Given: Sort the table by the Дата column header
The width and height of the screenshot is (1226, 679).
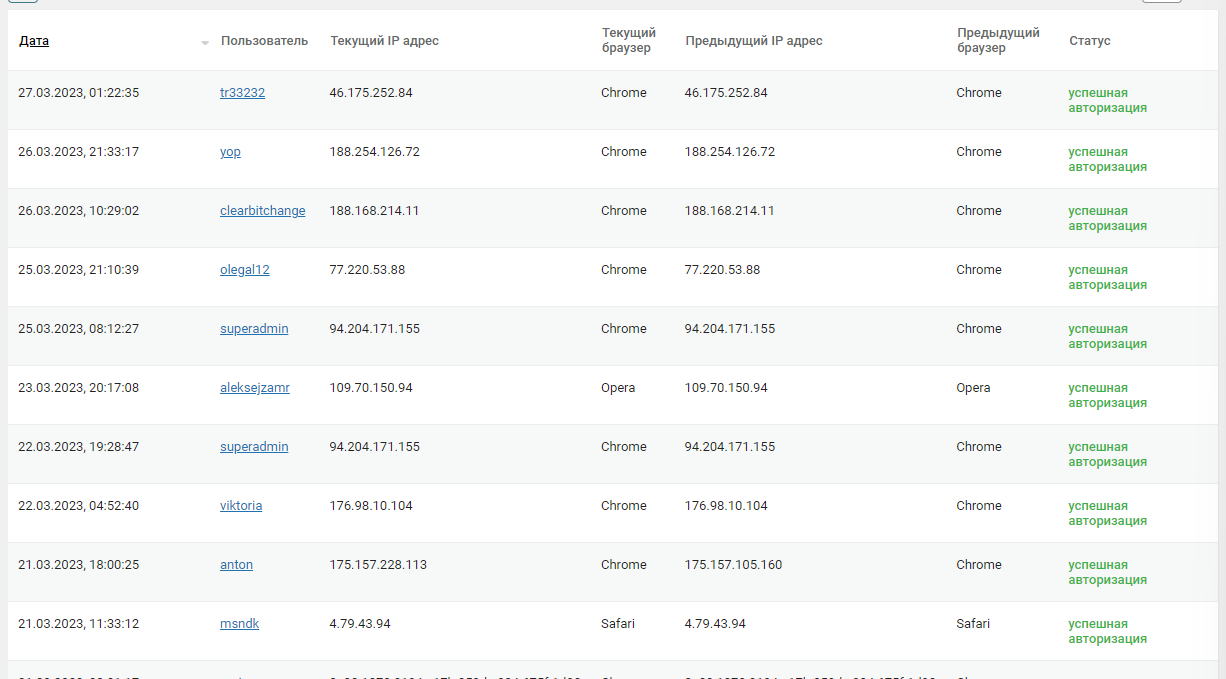Looking at the screenshot, I should [34, 41].
